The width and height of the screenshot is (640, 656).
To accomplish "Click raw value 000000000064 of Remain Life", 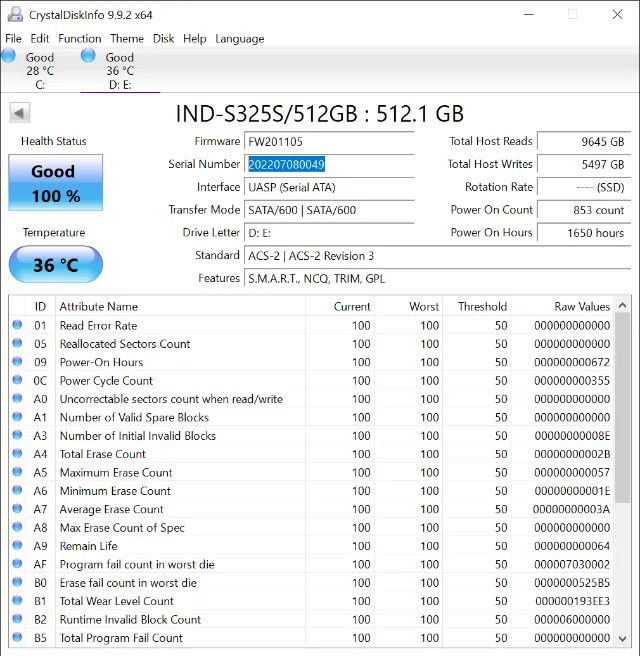I will (x=572, y=546).
